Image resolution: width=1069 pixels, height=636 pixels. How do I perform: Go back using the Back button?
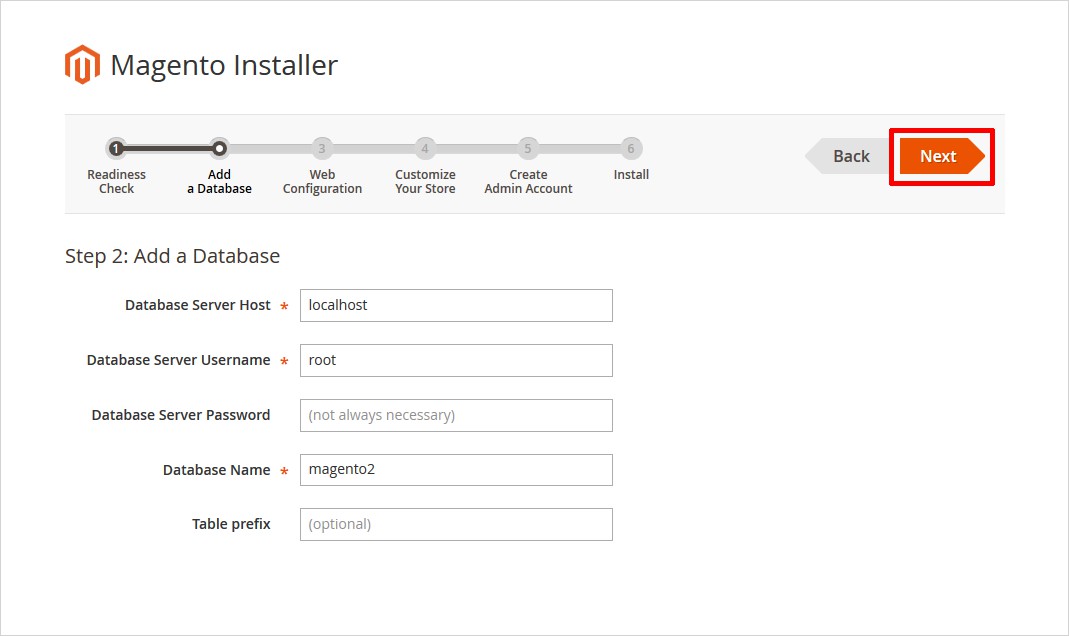850,156
